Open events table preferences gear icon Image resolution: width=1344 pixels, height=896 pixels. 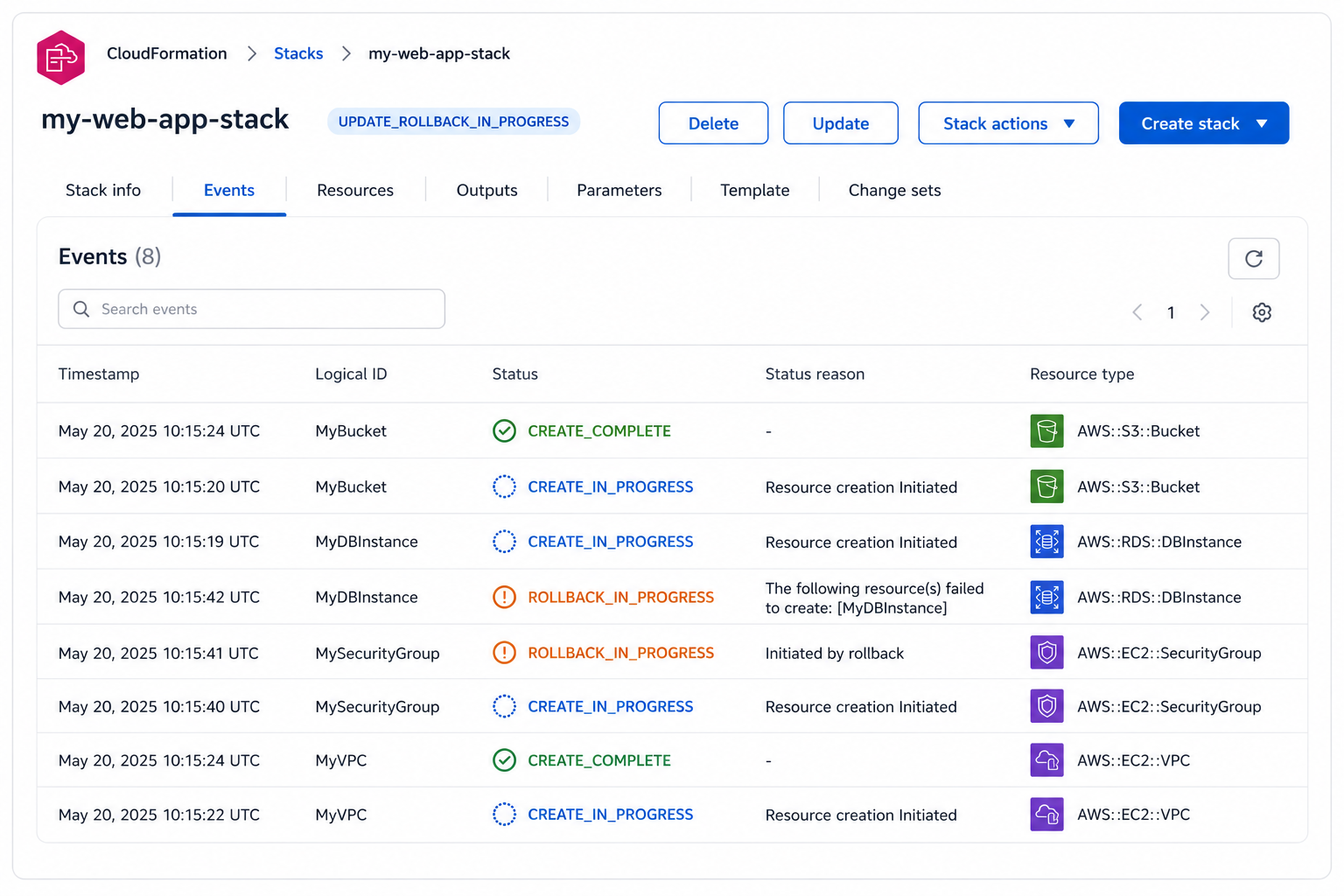(1261, 312)
